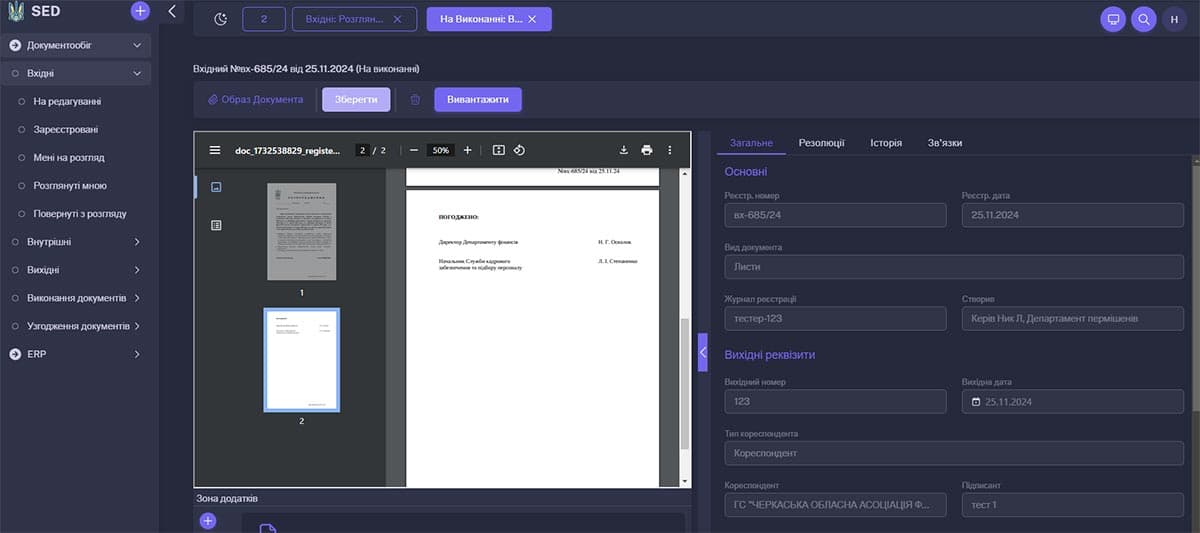Click the plus icon next to SED logo
Viewport: 1200px width, 533px height.
[140, 12]
